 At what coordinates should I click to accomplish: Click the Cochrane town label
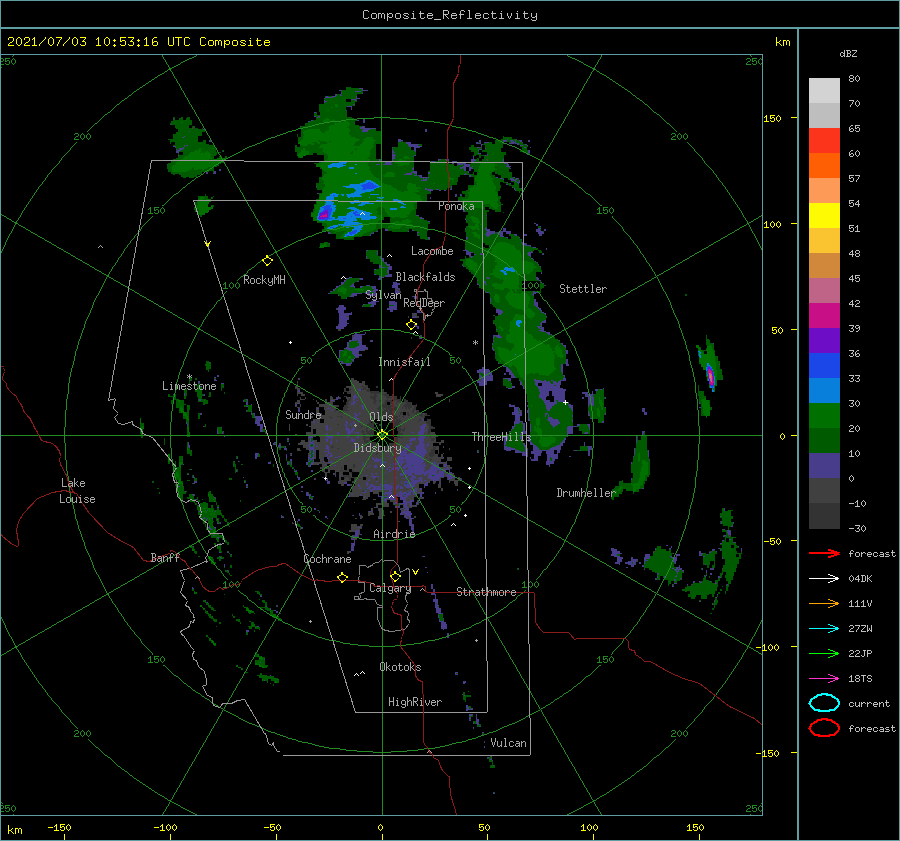point(327,559)
